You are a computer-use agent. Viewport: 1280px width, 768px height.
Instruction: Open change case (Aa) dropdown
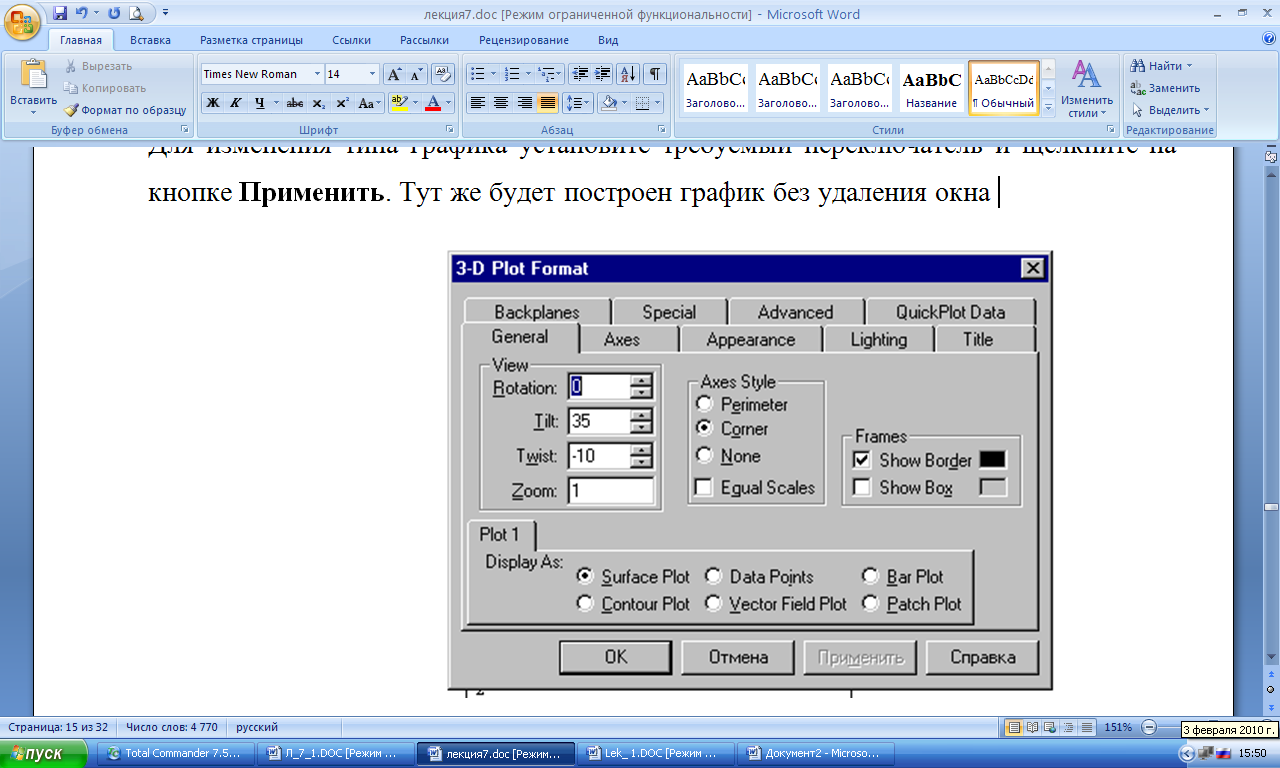[x=369, y=102]
